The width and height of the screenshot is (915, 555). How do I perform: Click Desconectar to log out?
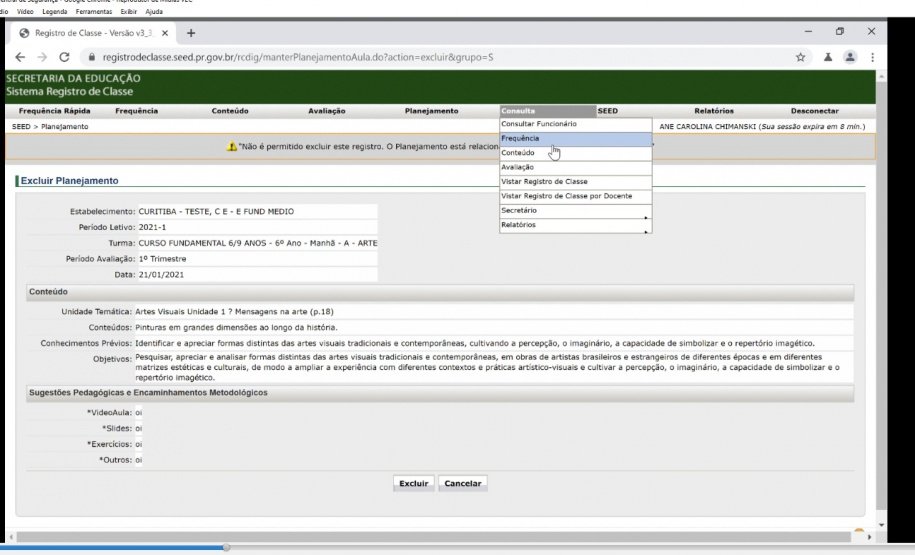(x=814, y=110)
